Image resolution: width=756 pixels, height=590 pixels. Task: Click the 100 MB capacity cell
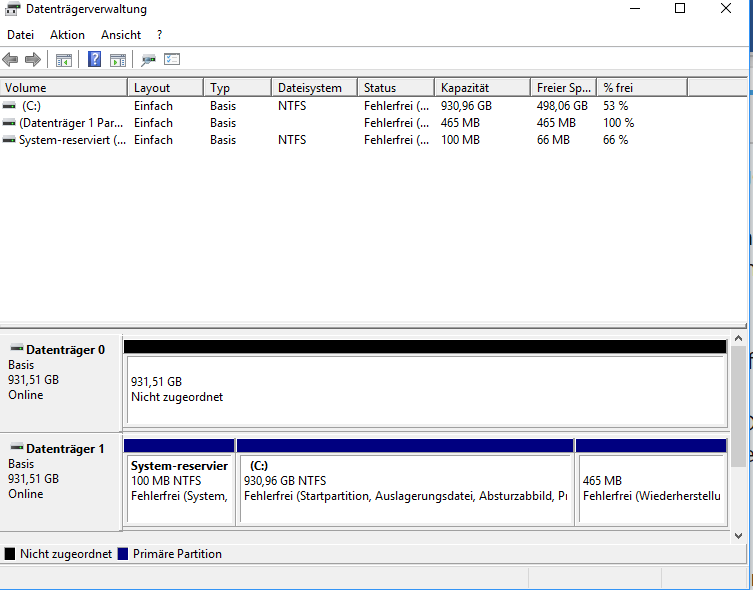pos(460,140)
